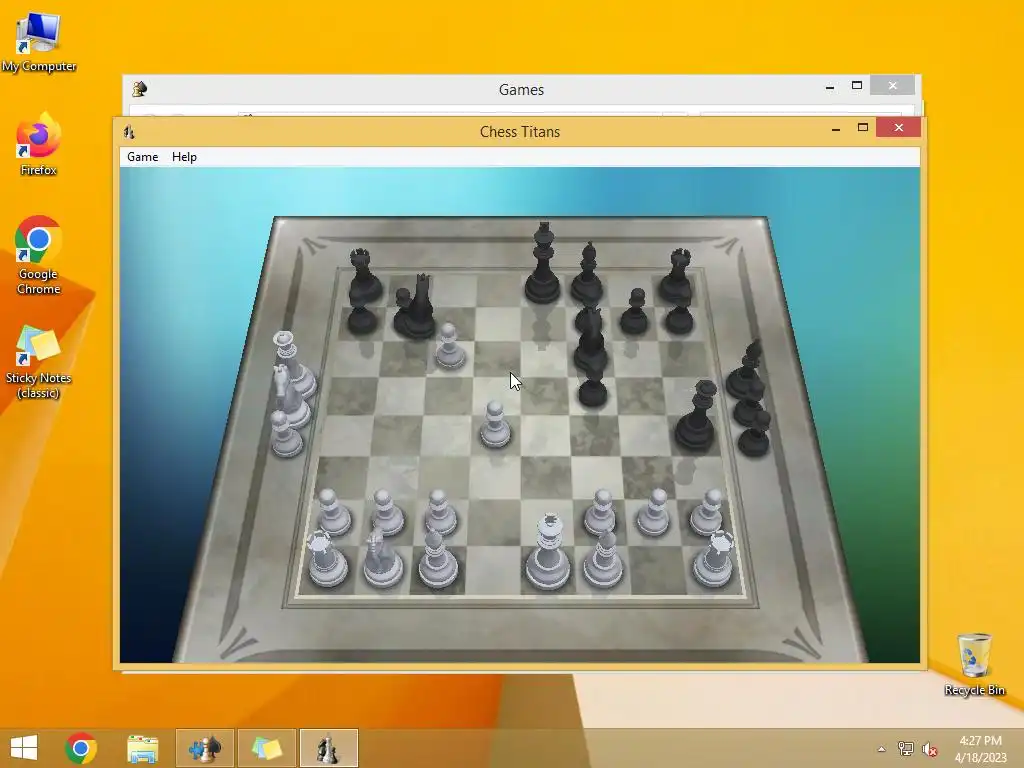This screenshot has width=1024, height=768.
Task: Select the white rook on h1
Action: pyautogui.click(x=713, y=558)
